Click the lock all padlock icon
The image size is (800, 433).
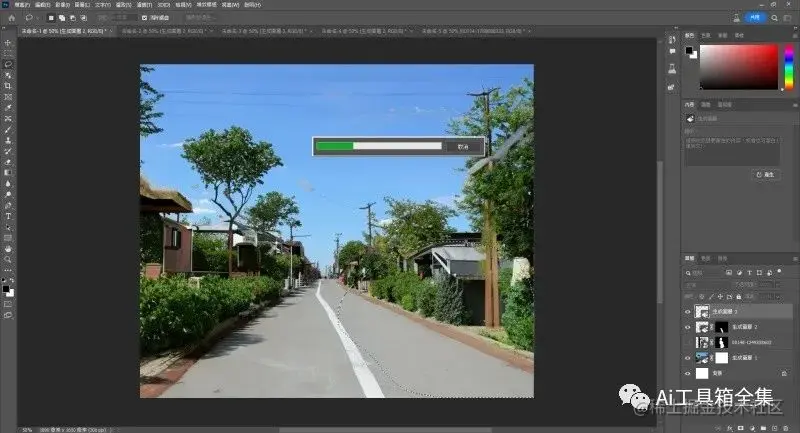(738, 296)
